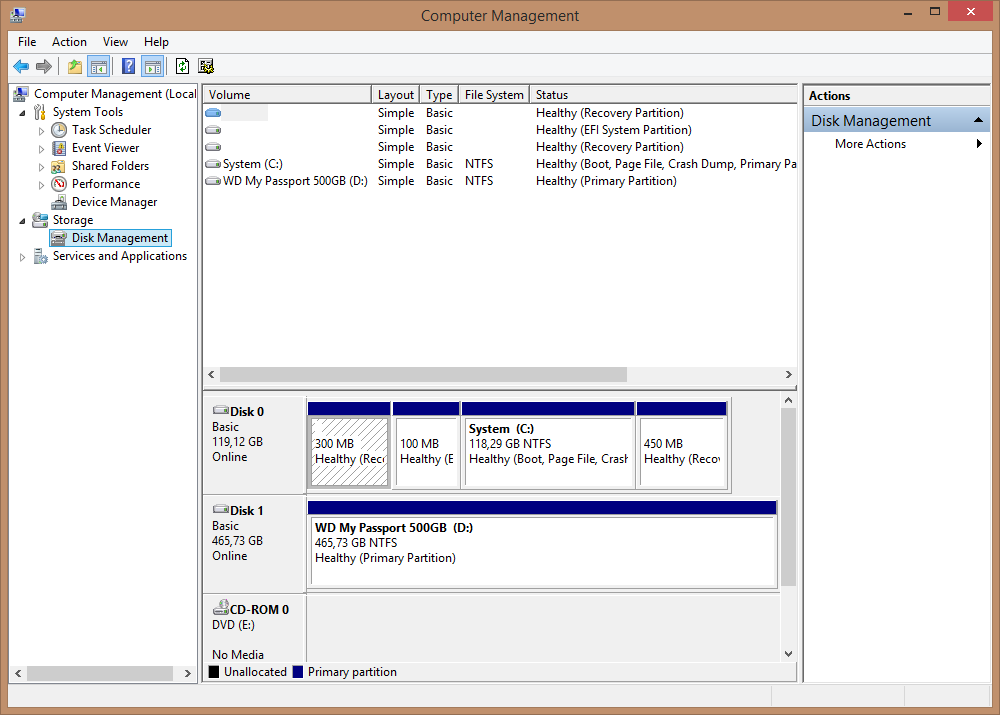Click the Actions pane header
Screen dimensions: 1000x715
point(896,96)
